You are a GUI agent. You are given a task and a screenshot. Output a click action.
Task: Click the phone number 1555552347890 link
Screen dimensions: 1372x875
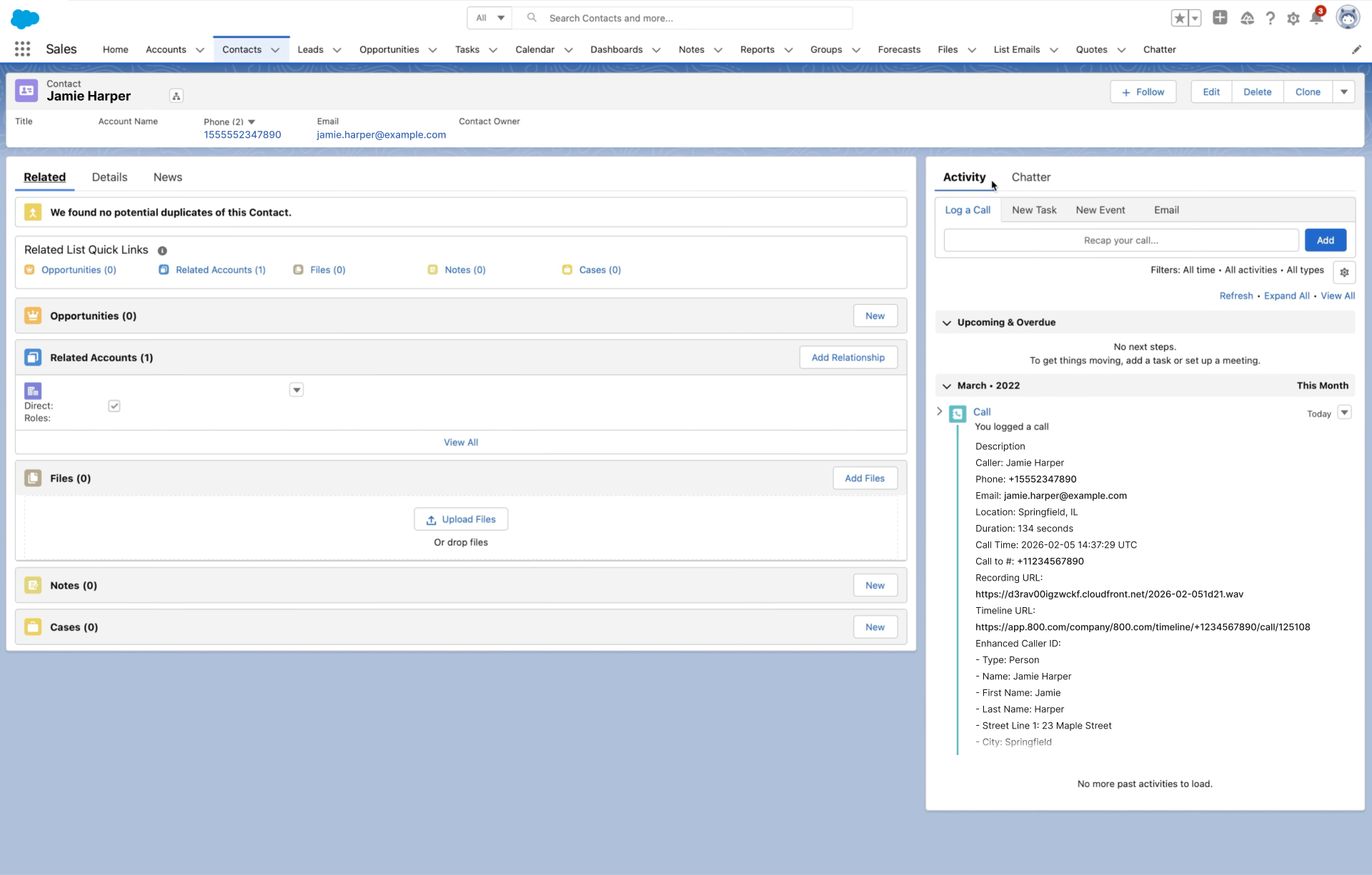[242, 134]
